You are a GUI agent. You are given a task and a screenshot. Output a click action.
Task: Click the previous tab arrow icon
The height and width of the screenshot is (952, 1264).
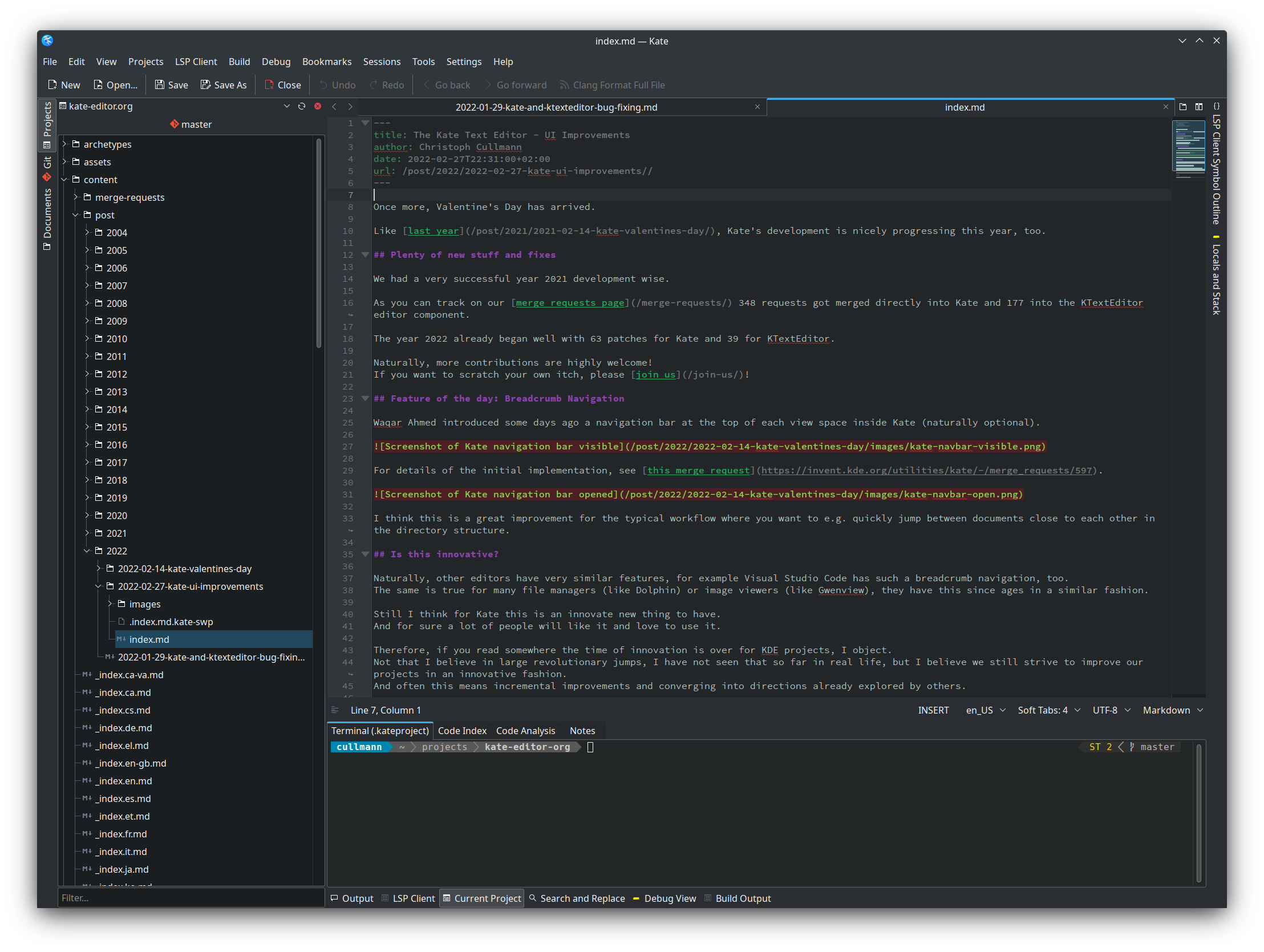coord(334,107)
